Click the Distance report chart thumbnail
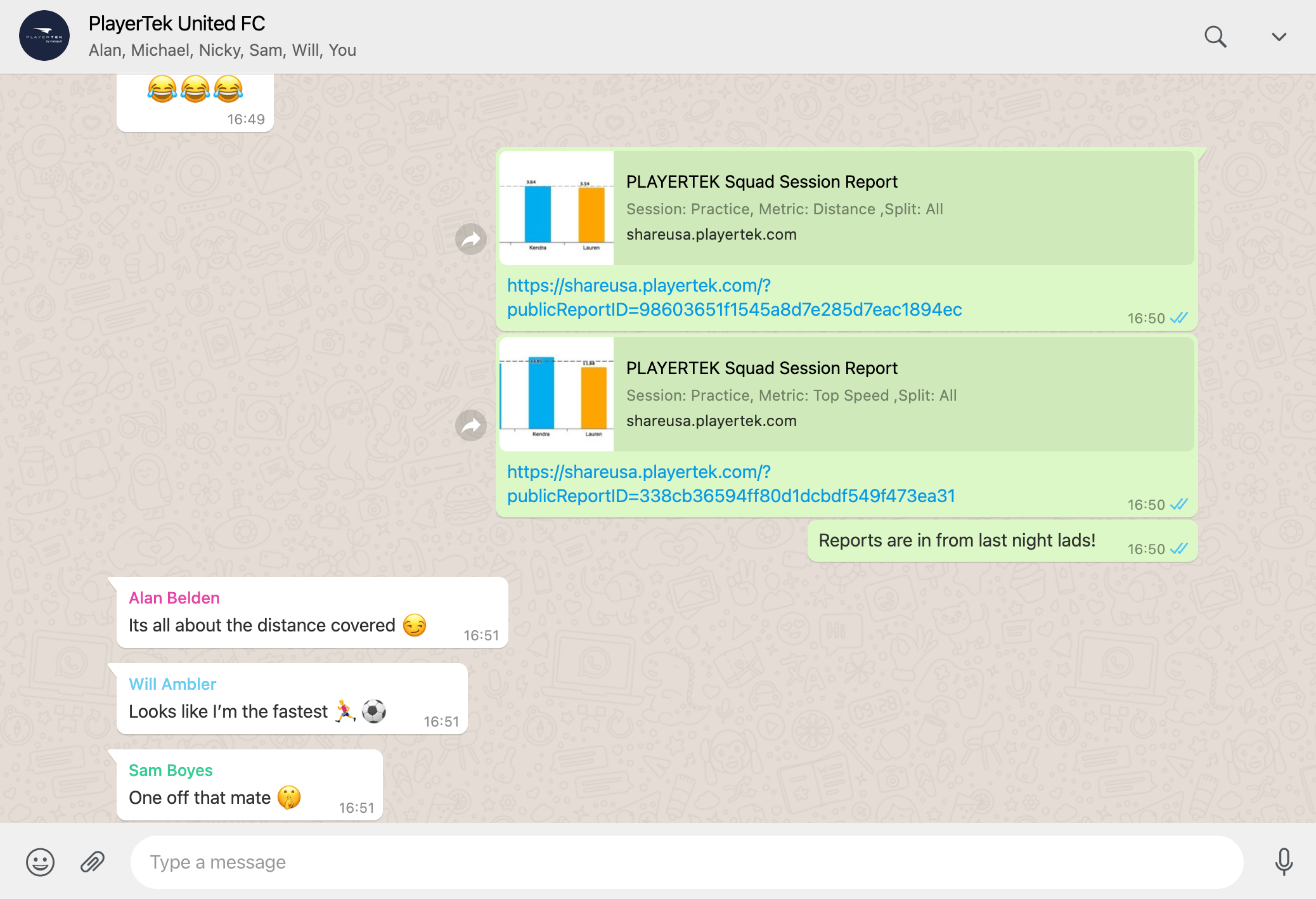Screen dimensions: 1316x899 click(557, 208)
